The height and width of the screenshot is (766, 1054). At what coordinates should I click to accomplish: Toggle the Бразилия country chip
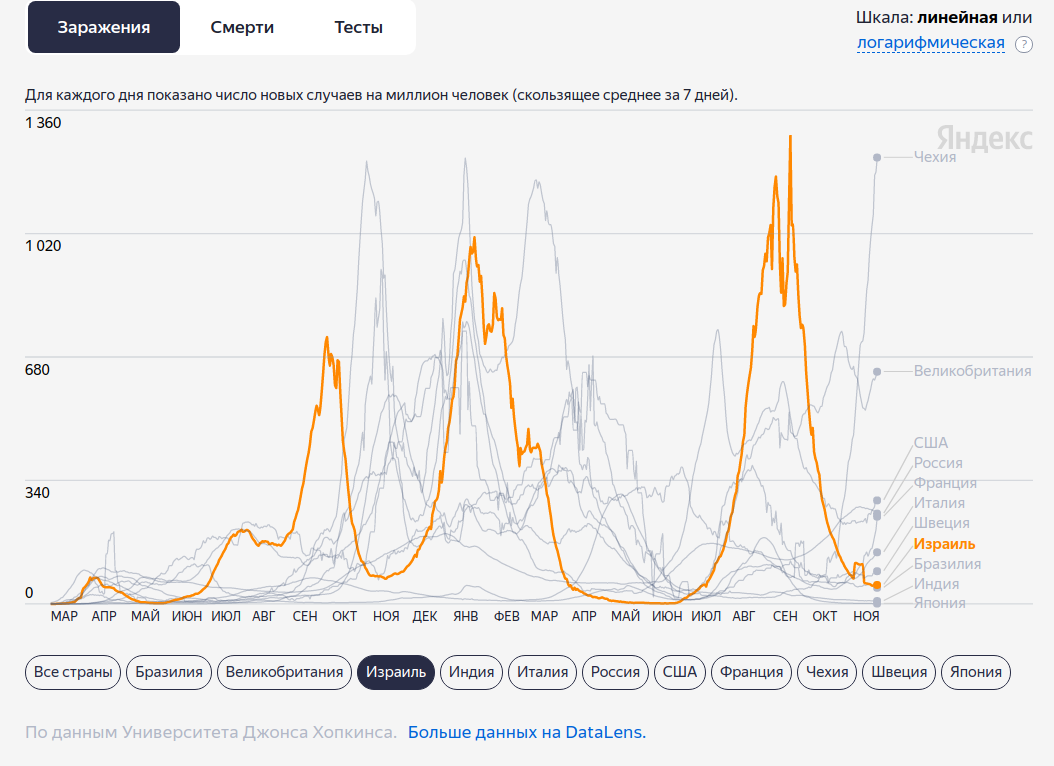click(169, 672)
